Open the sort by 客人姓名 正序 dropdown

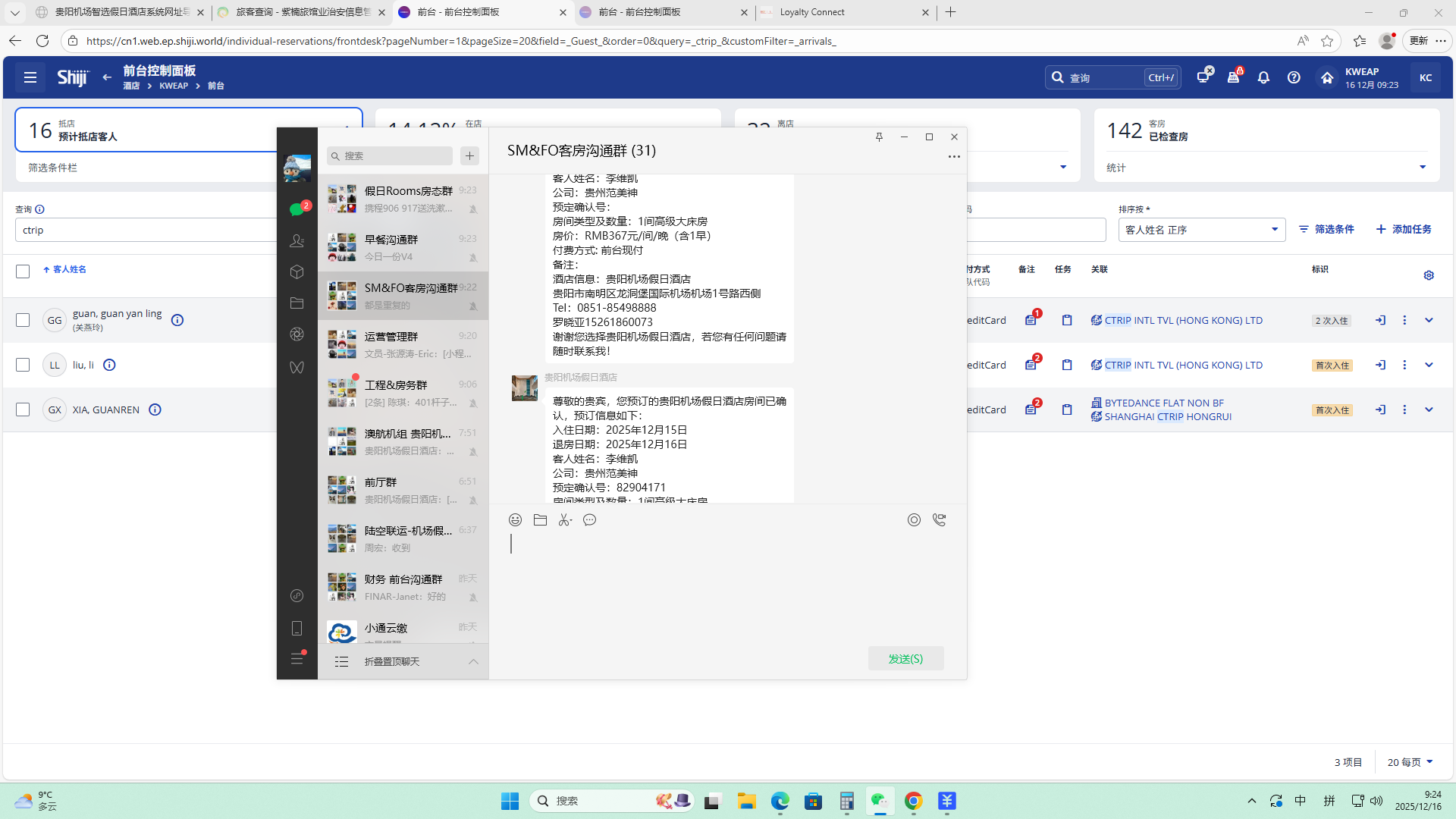[x=1201, y=230]
